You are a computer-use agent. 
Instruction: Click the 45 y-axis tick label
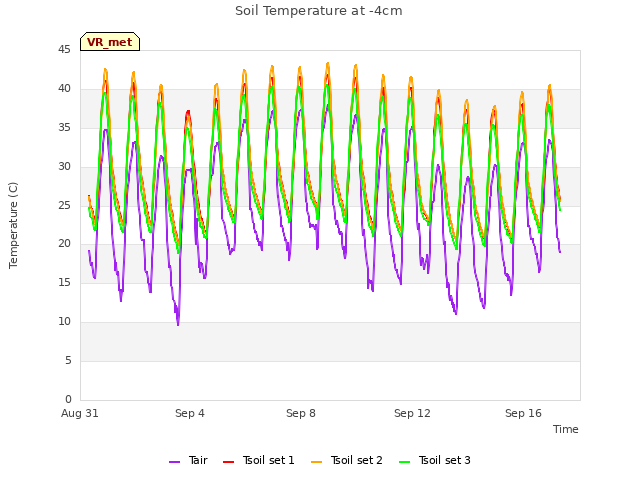point(64,50)
